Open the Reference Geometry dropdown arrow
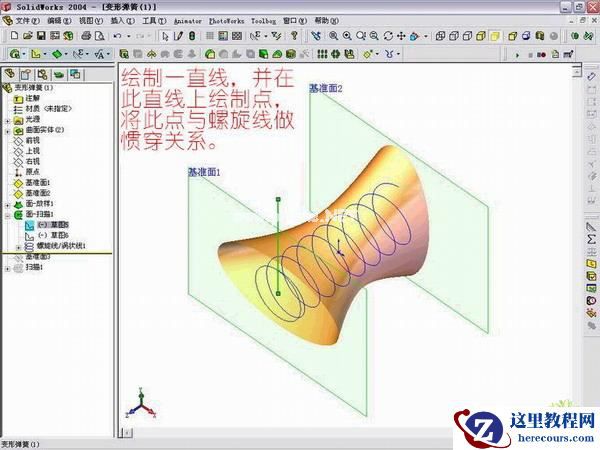 pos(377,54)
